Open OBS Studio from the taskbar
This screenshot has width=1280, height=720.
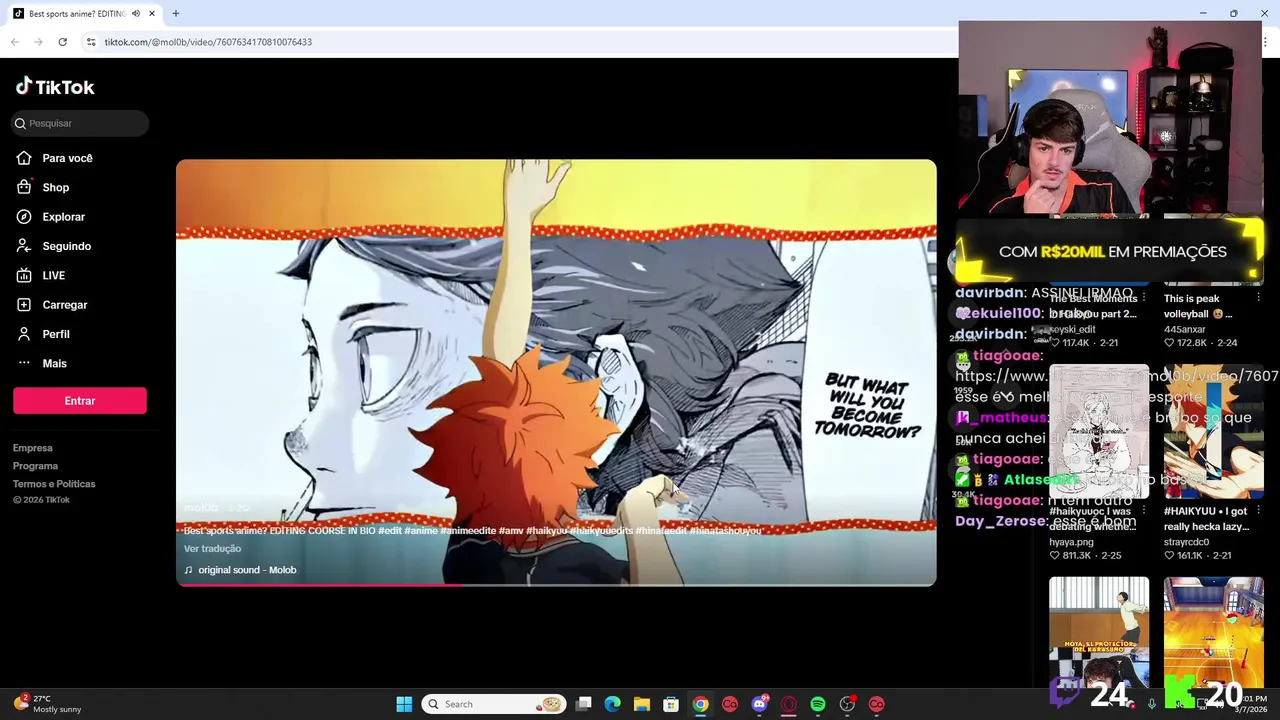tap(847, 704)
